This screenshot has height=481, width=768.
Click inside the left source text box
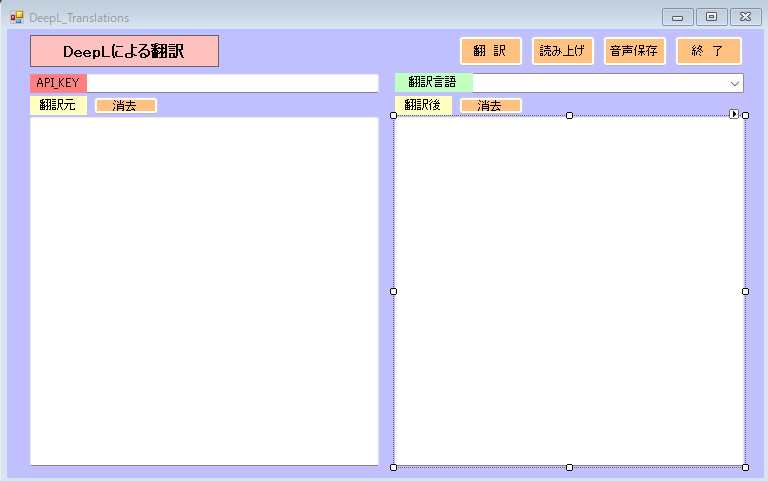click(204, 290)
